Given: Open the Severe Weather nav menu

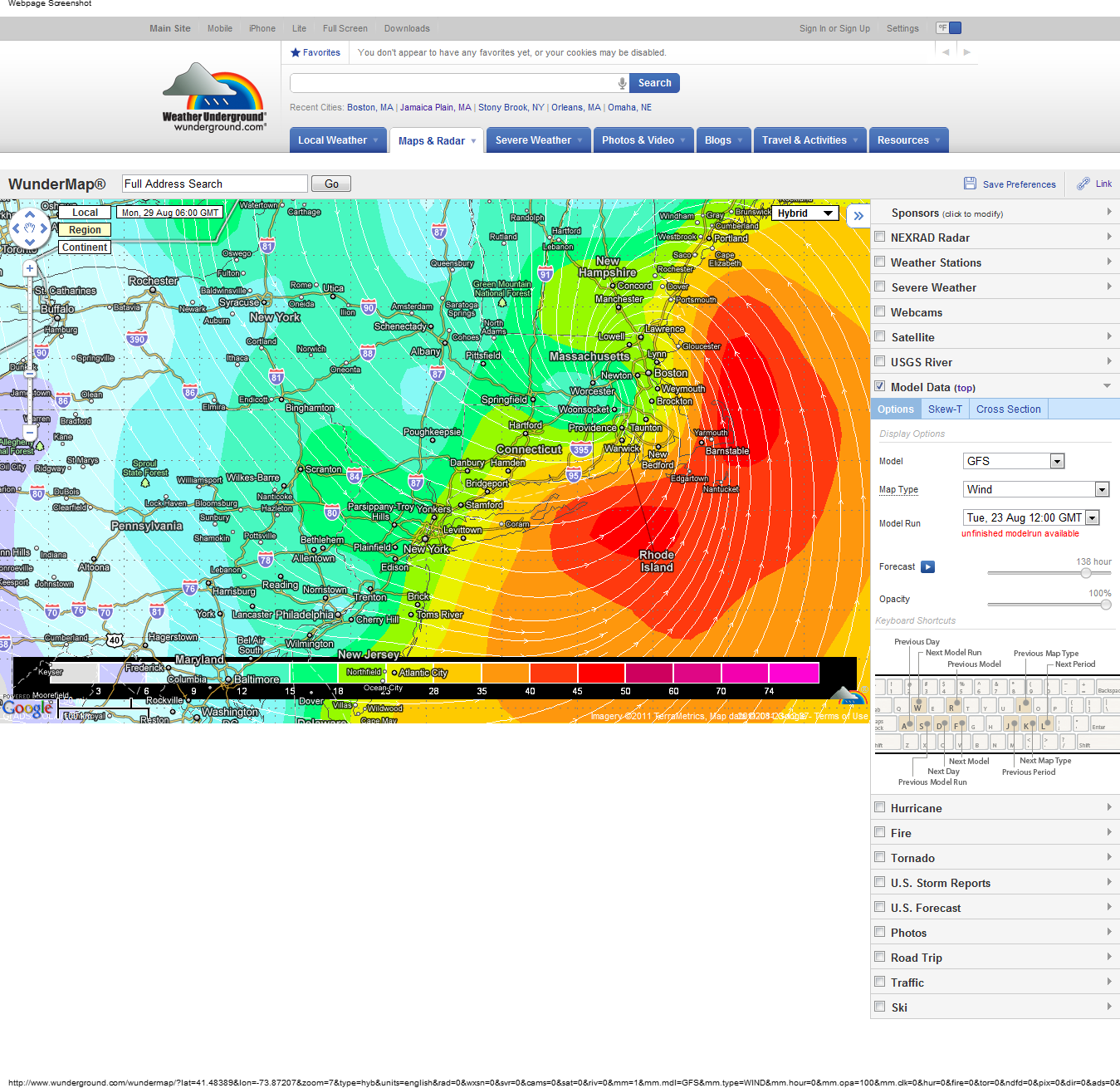Looking at the screenshot, I should coord(539,140).
